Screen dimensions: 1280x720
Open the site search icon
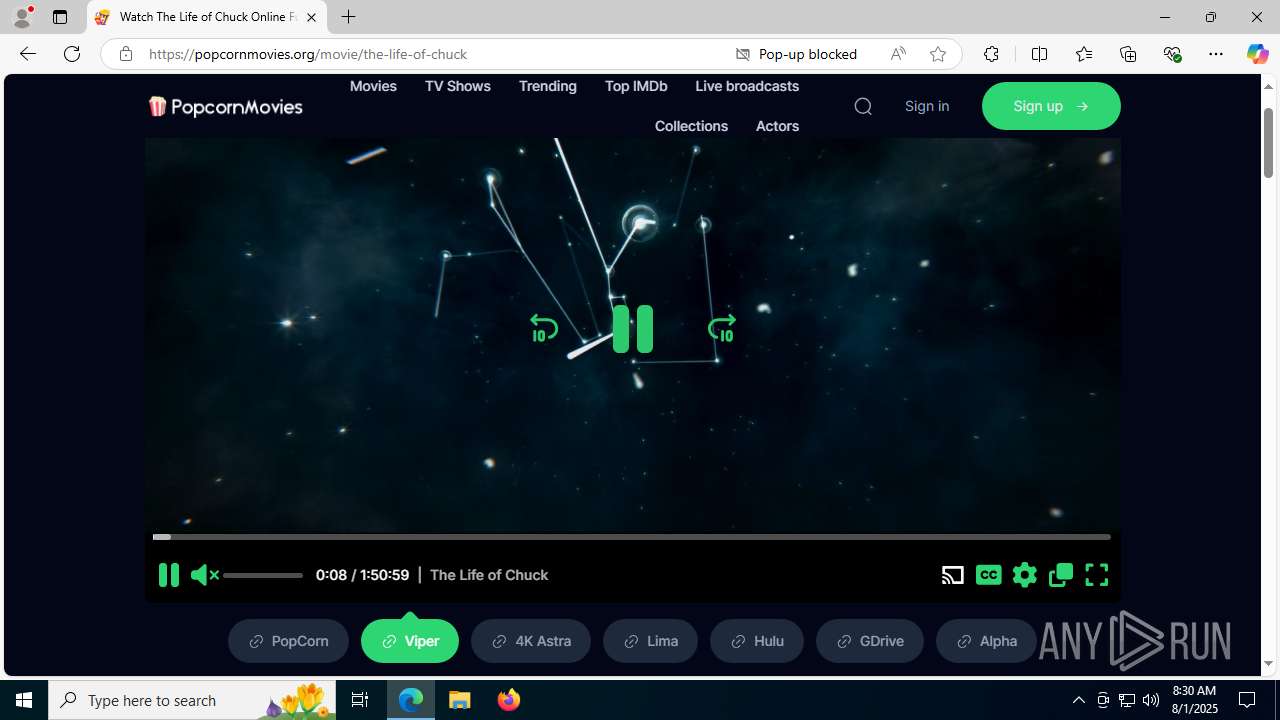(x=863, y=106)
